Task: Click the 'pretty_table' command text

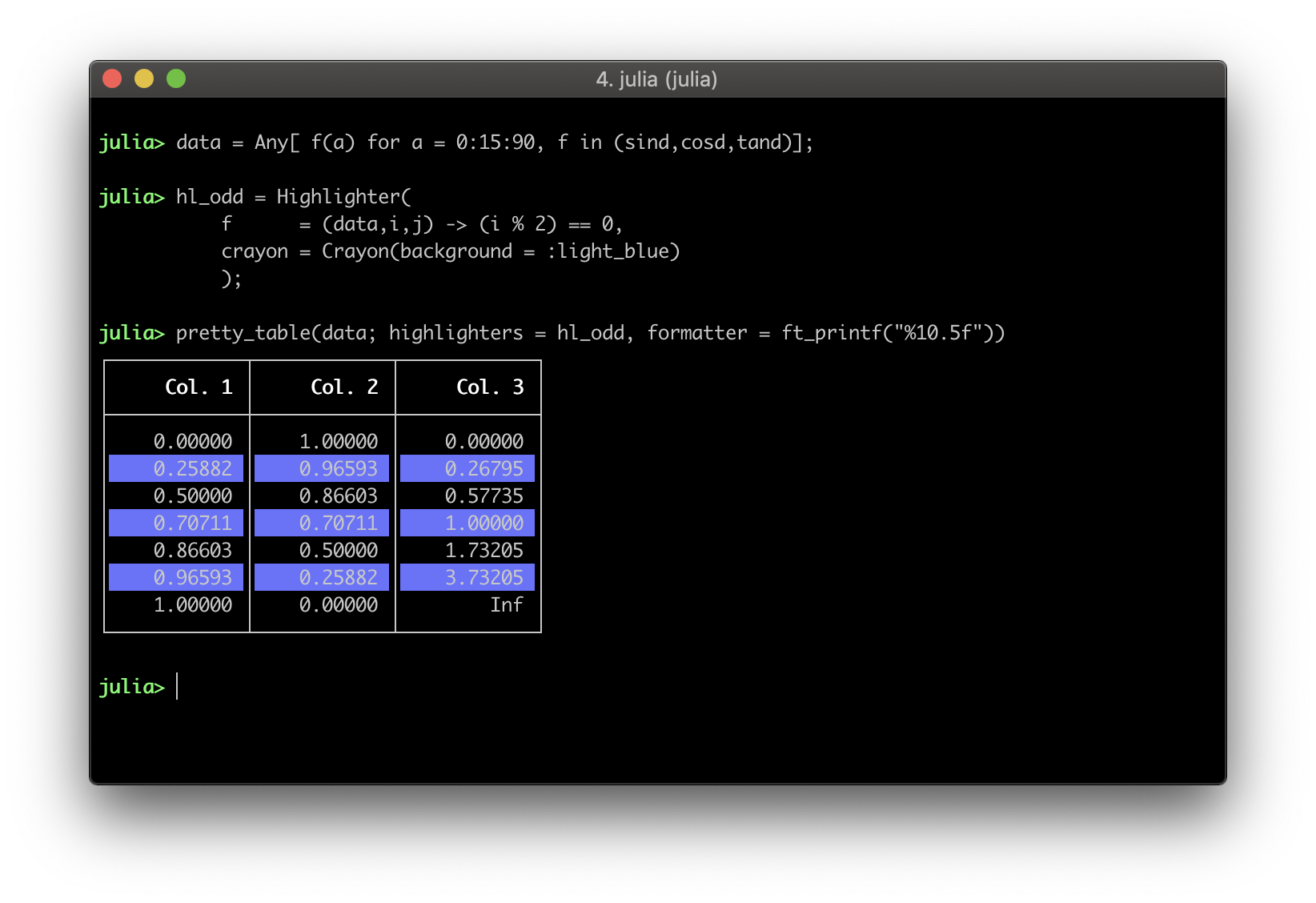Action: [243, 333]
